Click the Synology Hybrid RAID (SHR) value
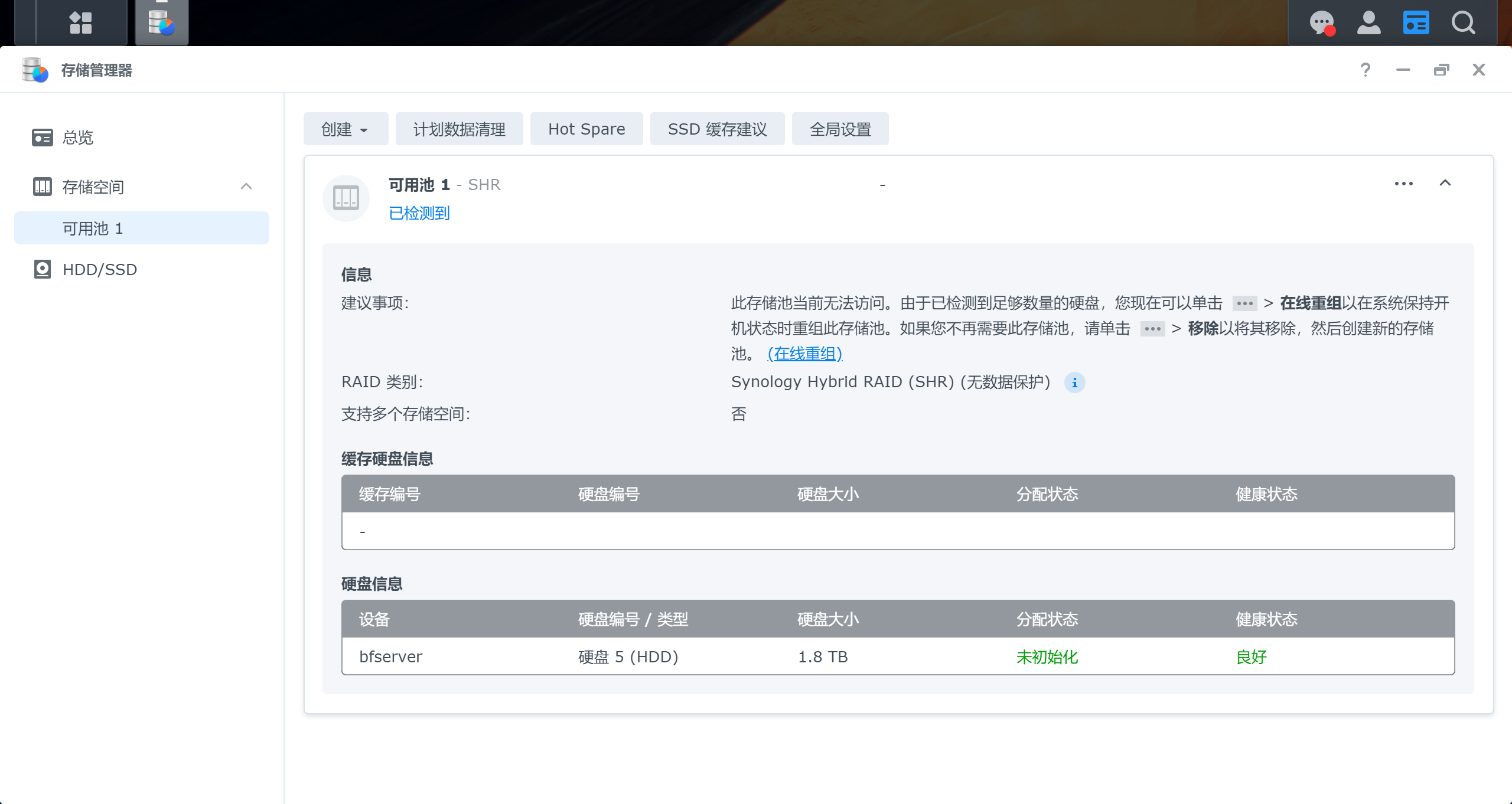The width and height of the screenshot is (1512, 804). click(890, 382)
